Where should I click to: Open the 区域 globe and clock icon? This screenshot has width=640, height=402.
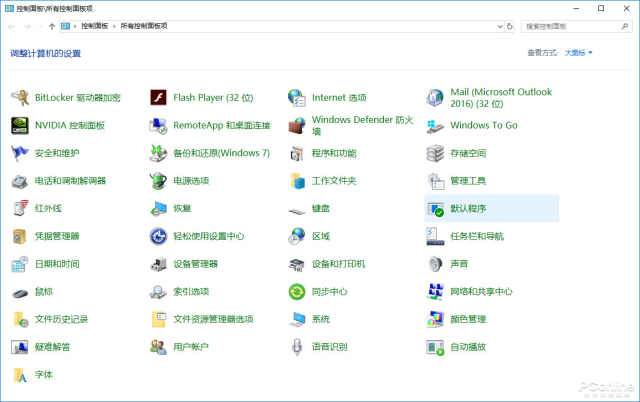click(x=297, y=236)
